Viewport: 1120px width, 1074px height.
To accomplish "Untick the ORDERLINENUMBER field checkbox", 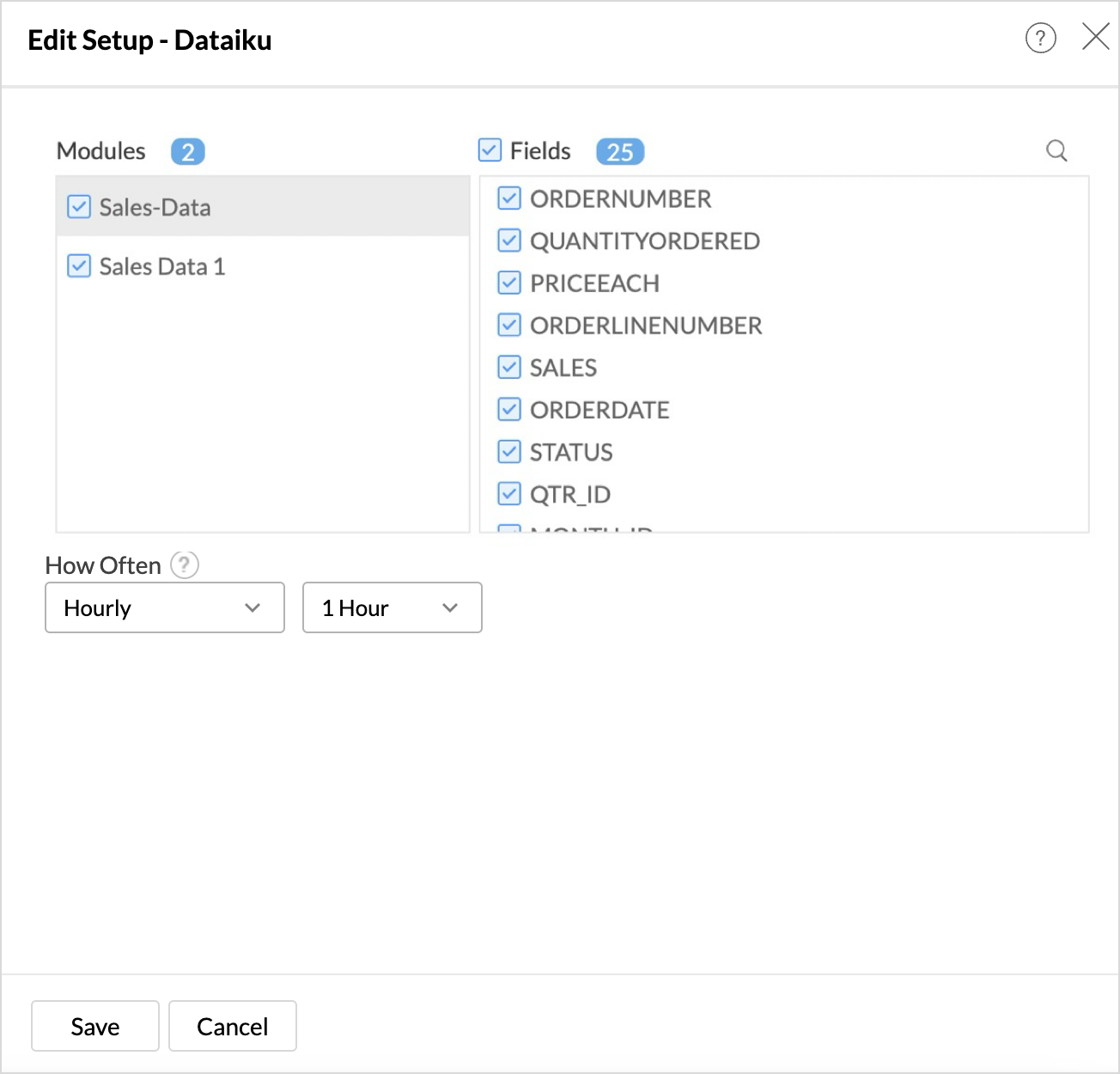I will point(509,326).
